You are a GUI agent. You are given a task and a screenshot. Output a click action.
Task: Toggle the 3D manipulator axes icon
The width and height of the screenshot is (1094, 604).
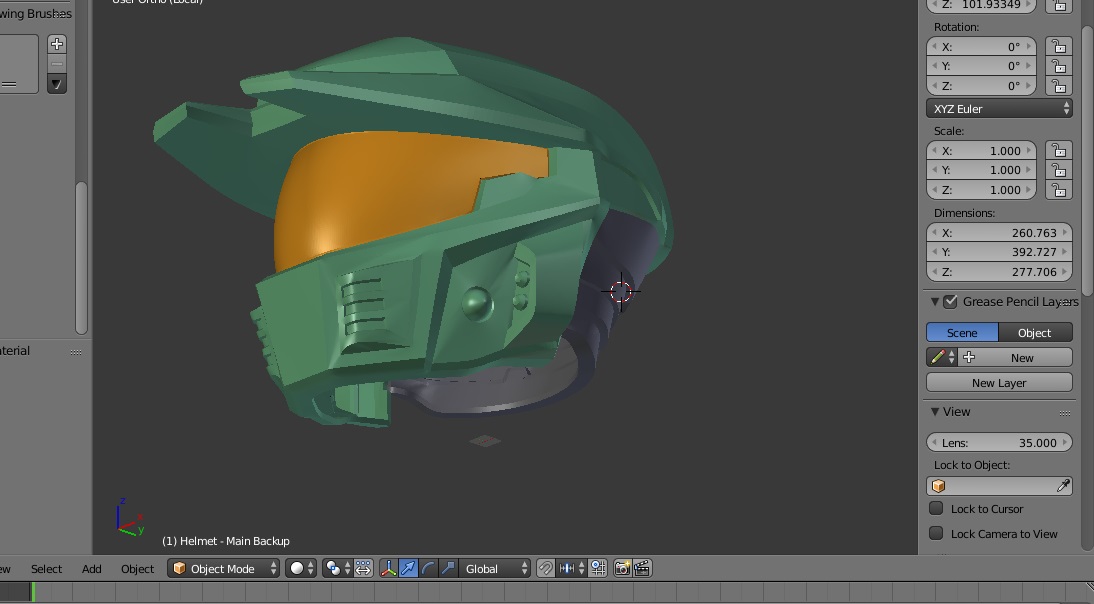click(x=388, y=568)
